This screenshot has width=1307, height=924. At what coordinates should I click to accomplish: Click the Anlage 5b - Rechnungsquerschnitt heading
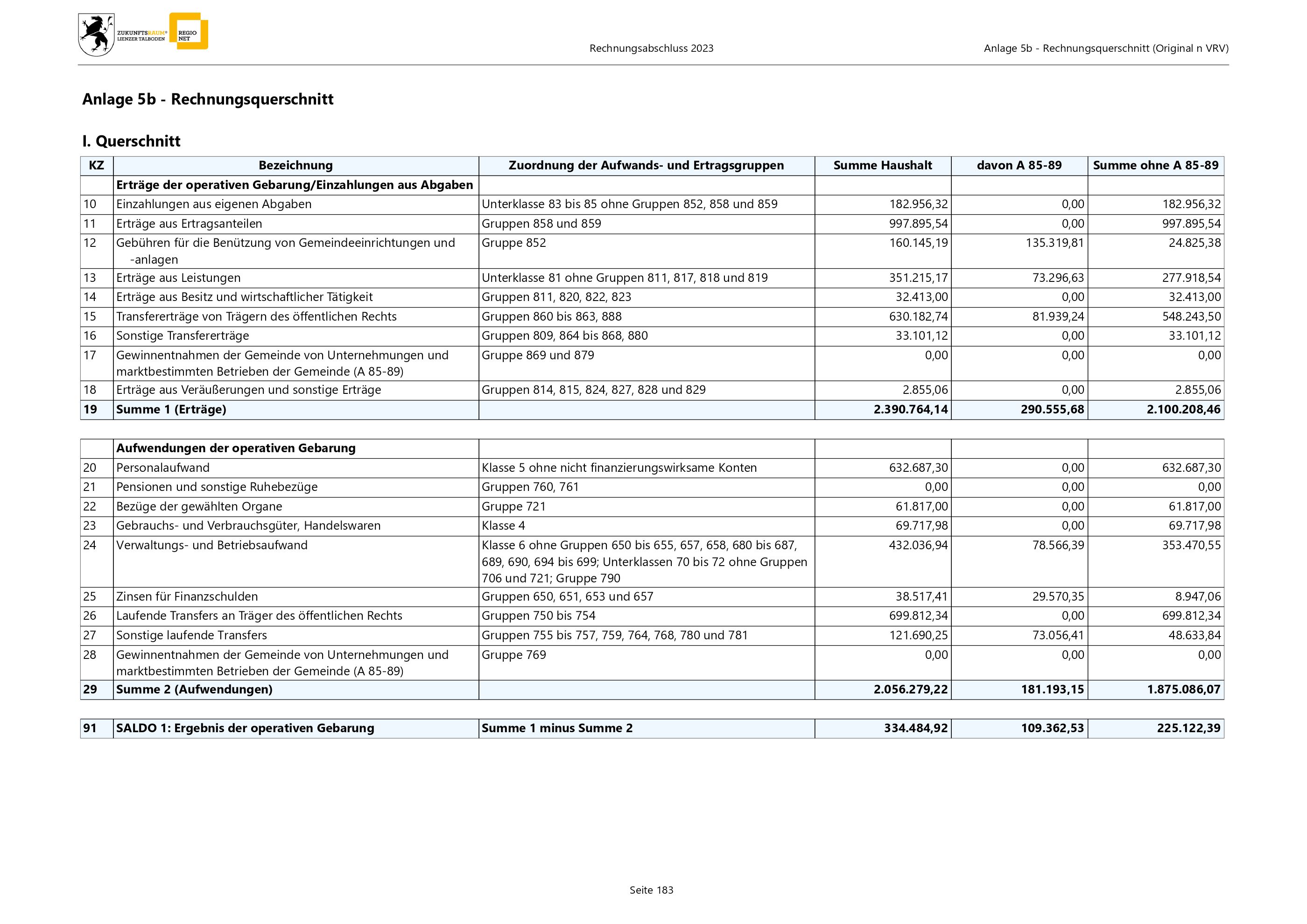coord(208,99)
